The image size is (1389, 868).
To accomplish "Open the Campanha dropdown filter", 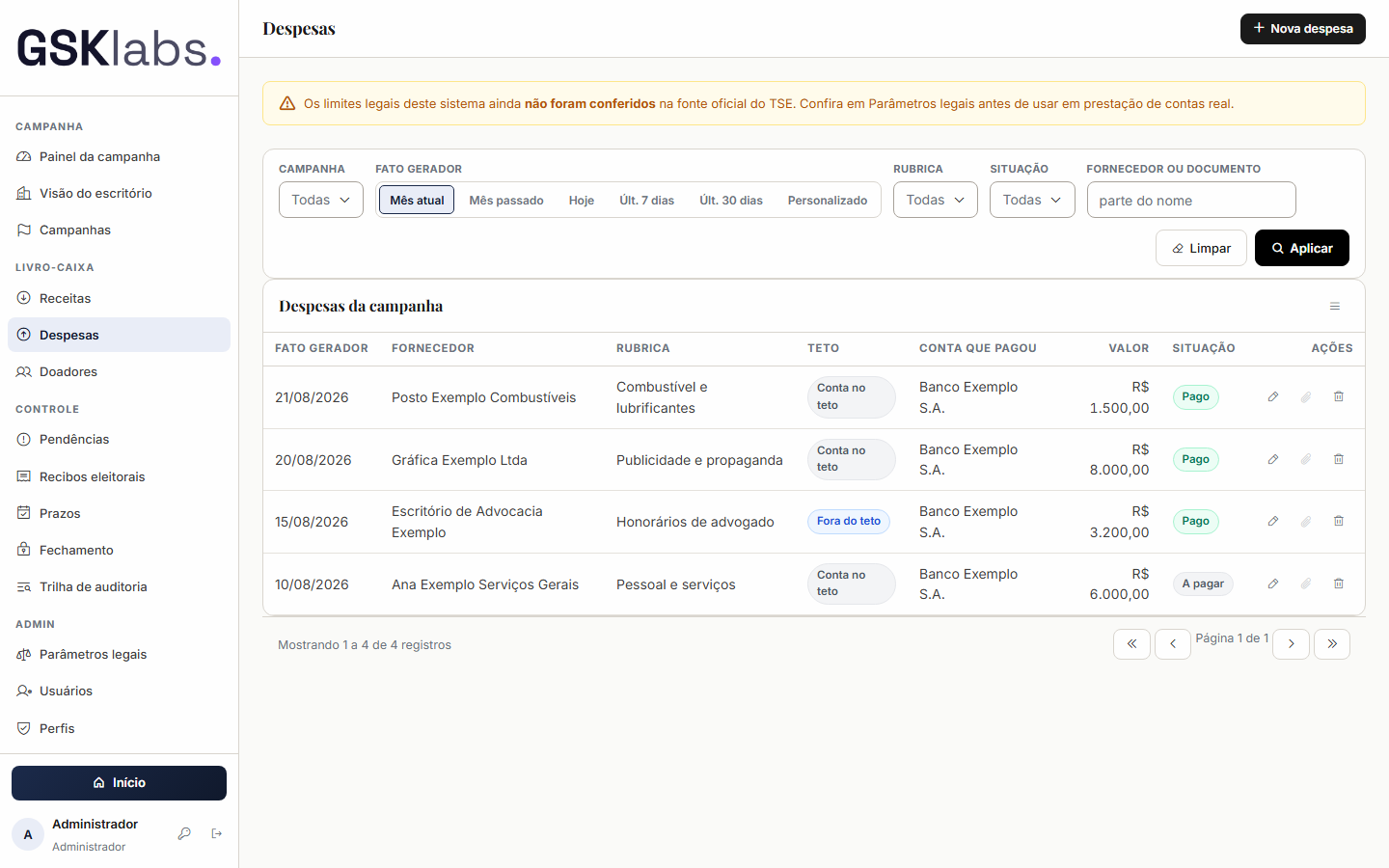I will 321,200.
